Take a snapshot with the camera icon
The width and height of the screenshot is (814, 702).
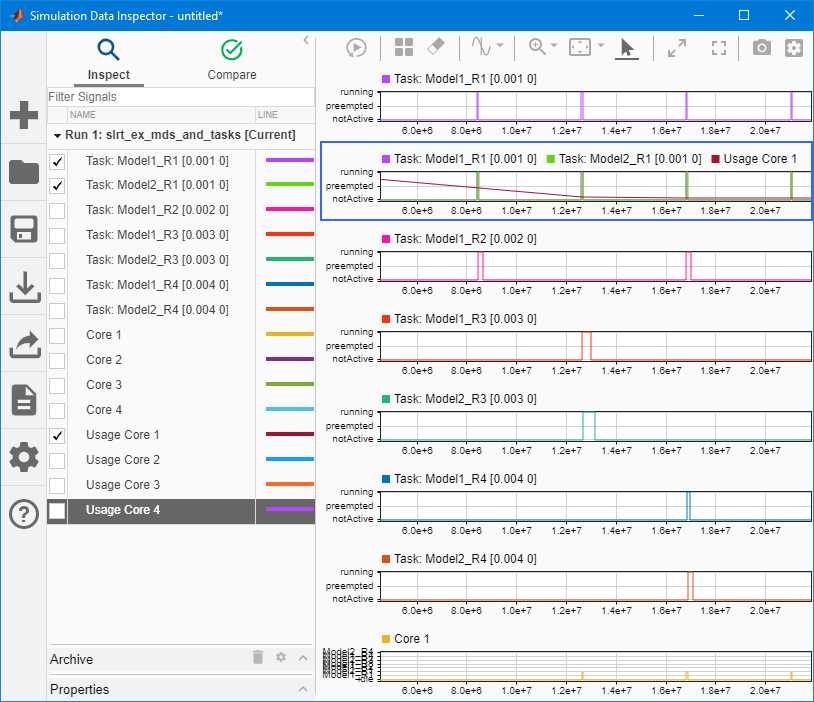(761, 47)
